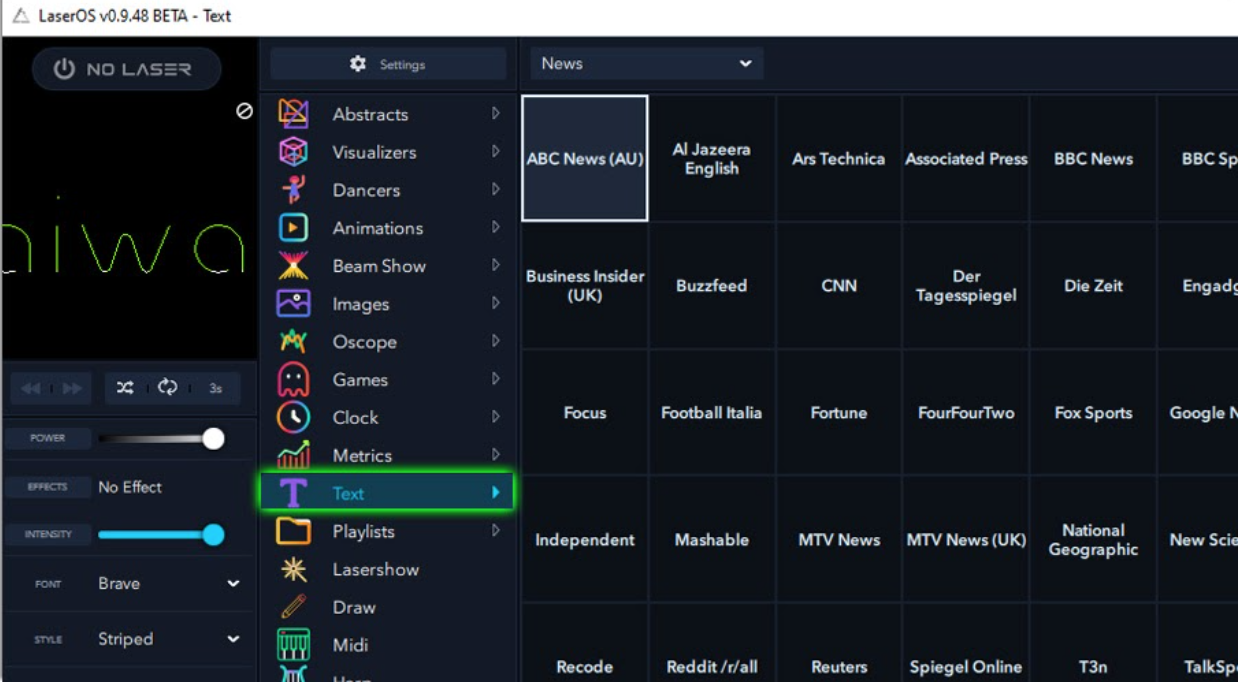The image size is (1238, 684).
Task: Click the Abstracts category icon
Action: pyautogui.click(x=293, y=114)
